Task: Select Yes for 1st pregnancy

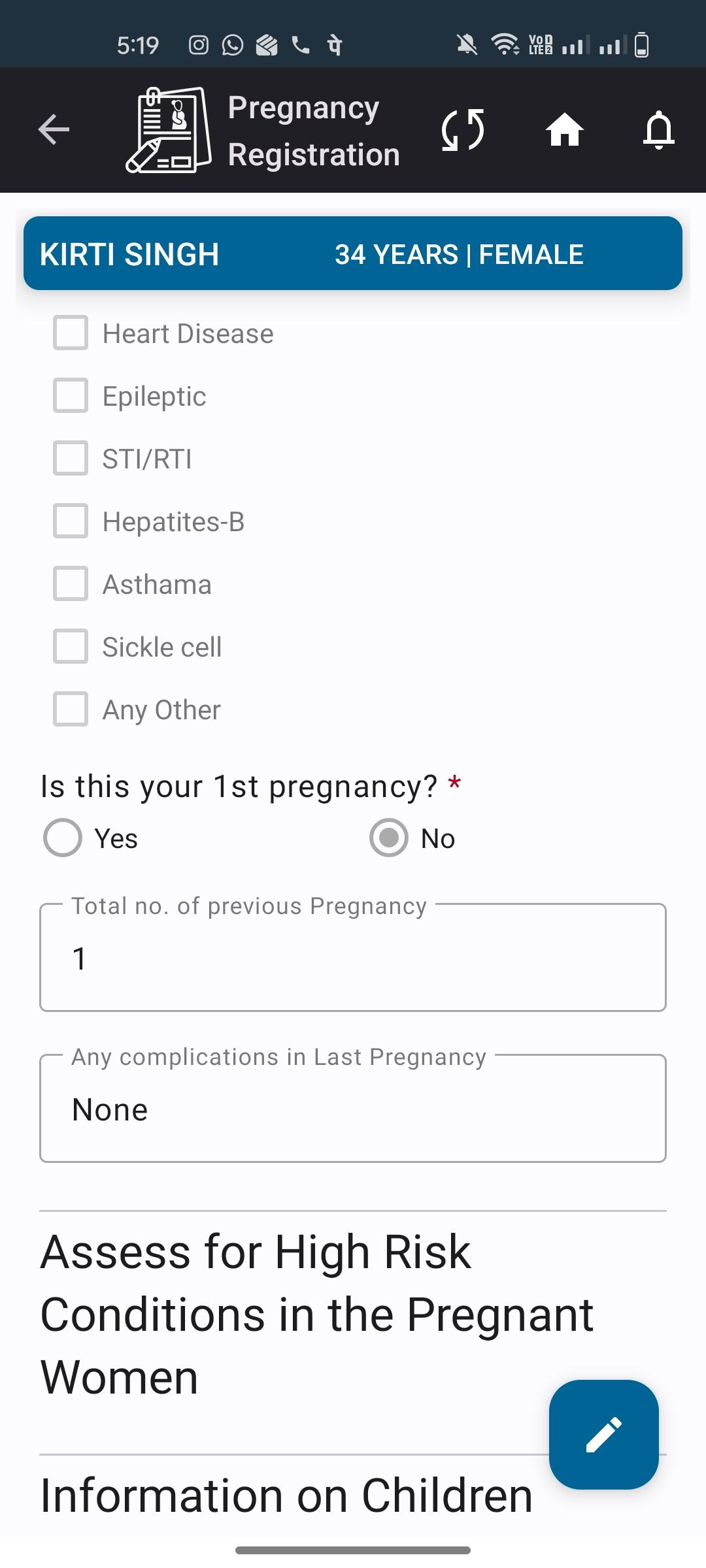Action: (63, 838)
